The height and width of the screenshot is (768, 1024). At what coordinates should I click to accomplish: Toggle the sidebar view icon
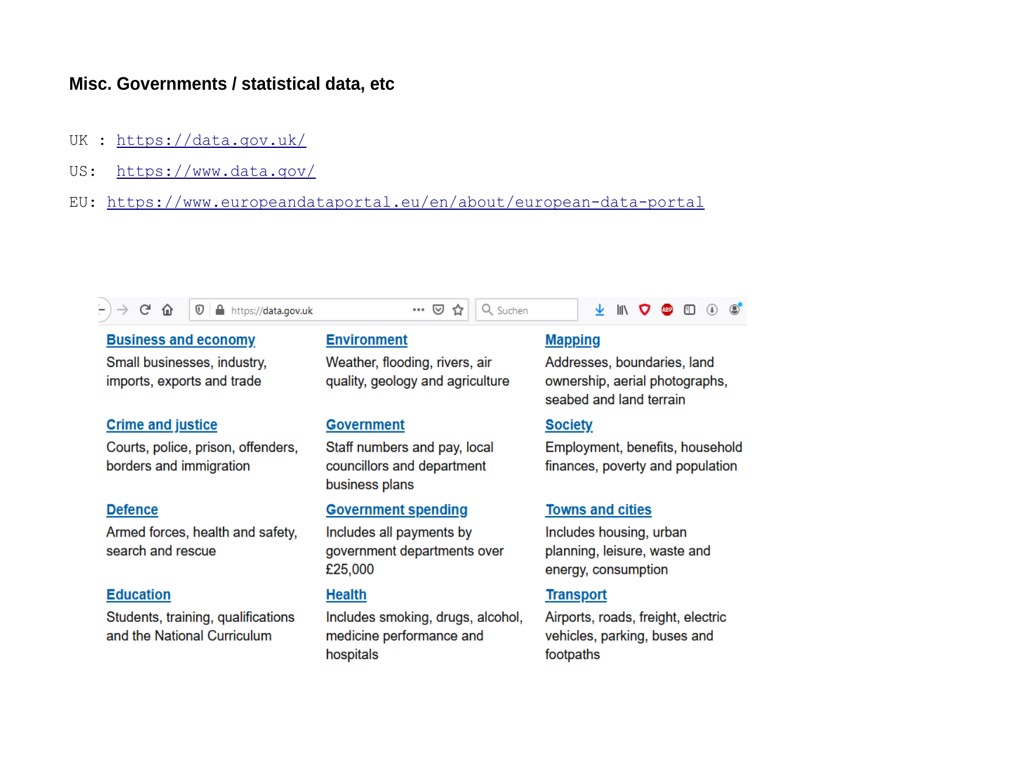689,310
